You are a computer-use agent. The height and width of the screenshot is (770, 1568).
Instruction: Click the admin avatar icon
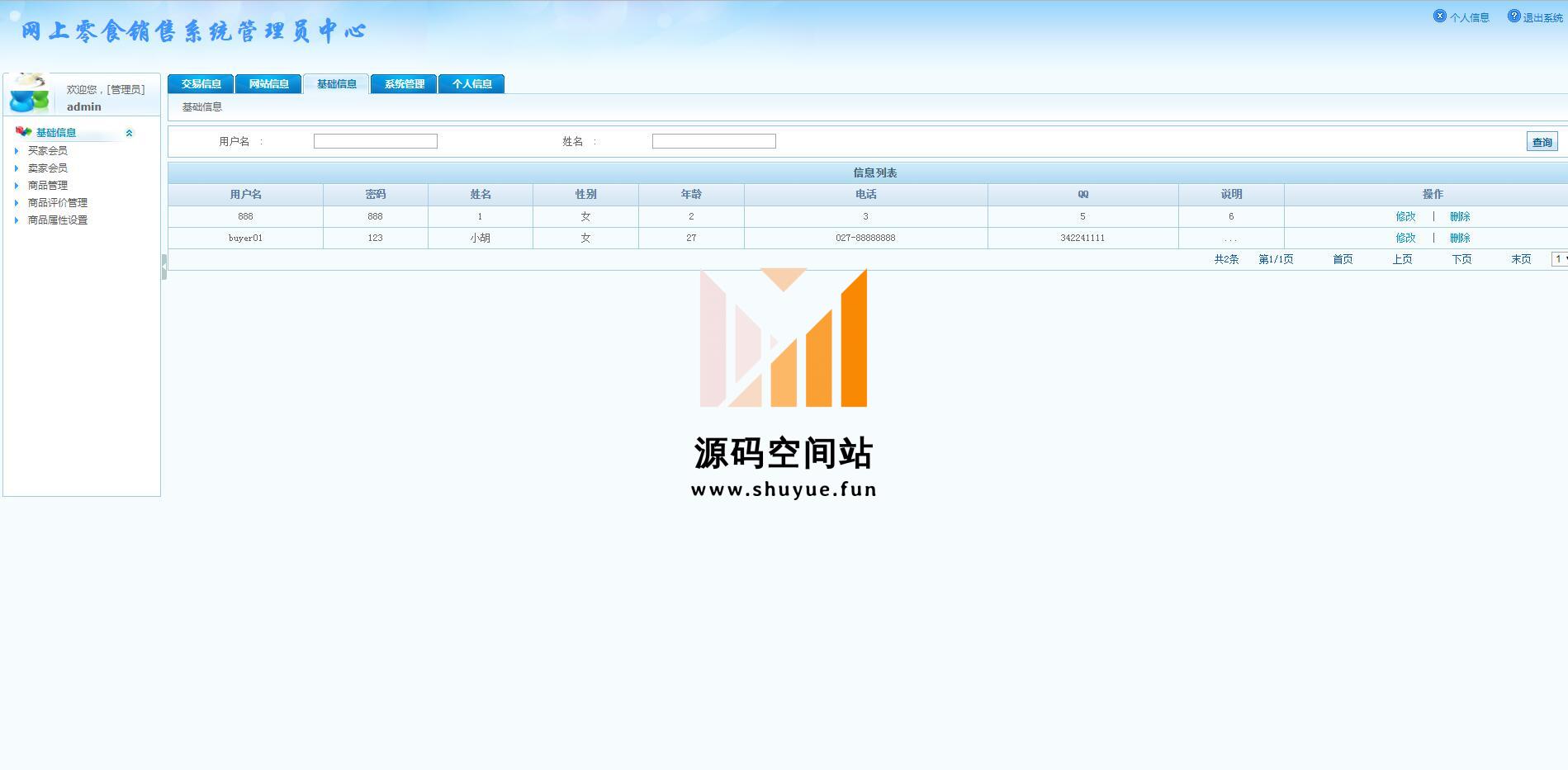tap(29, 92)
